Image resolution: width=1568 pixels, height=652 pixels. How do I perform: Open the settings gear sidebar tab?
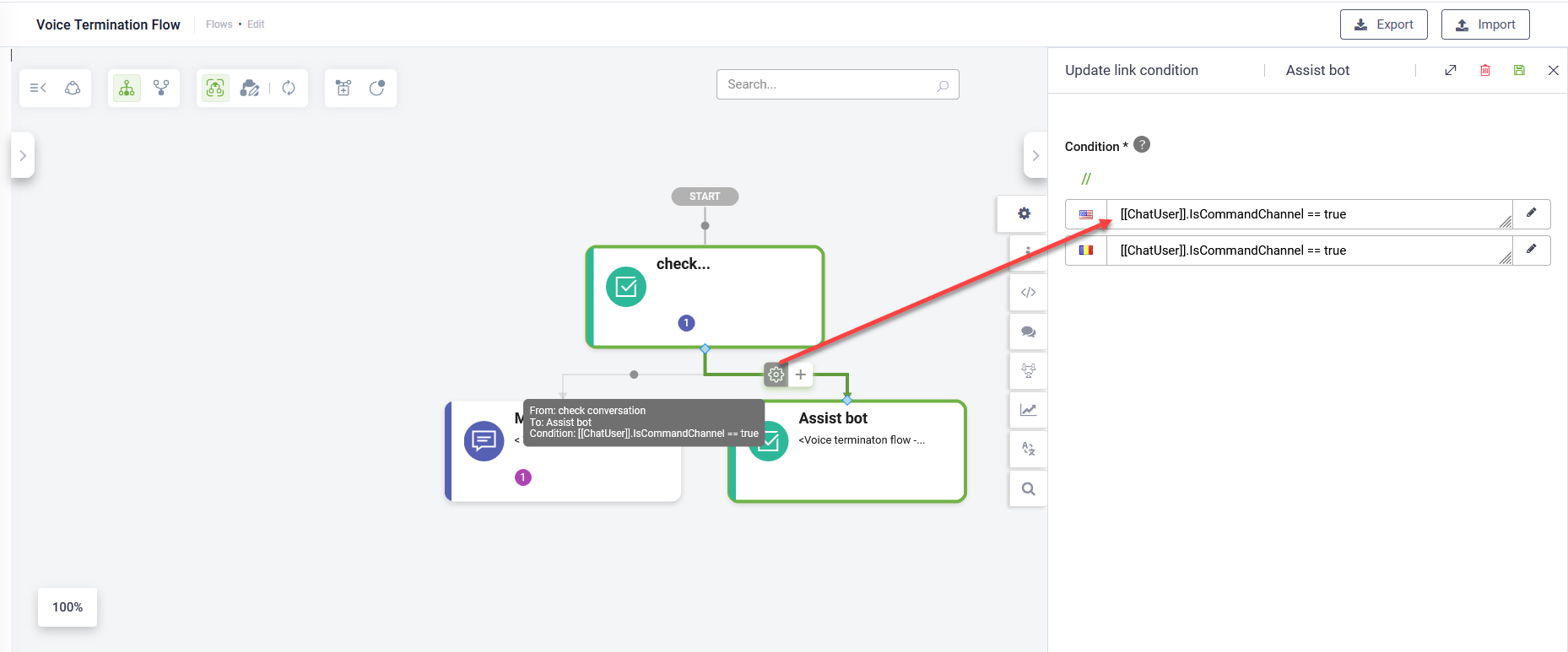(1024, 213)
